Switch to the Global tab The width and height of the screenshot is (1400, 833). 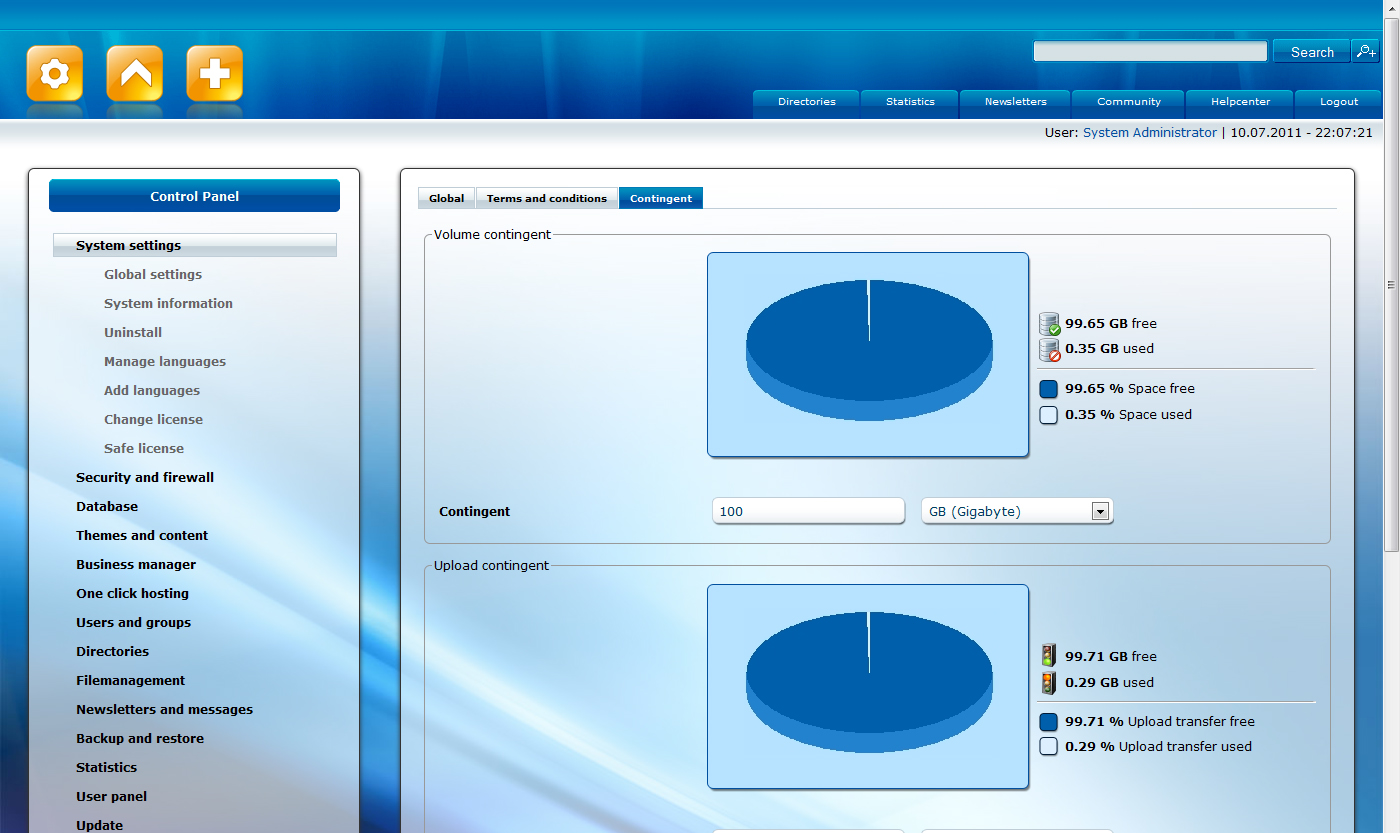tap(446, 198)
